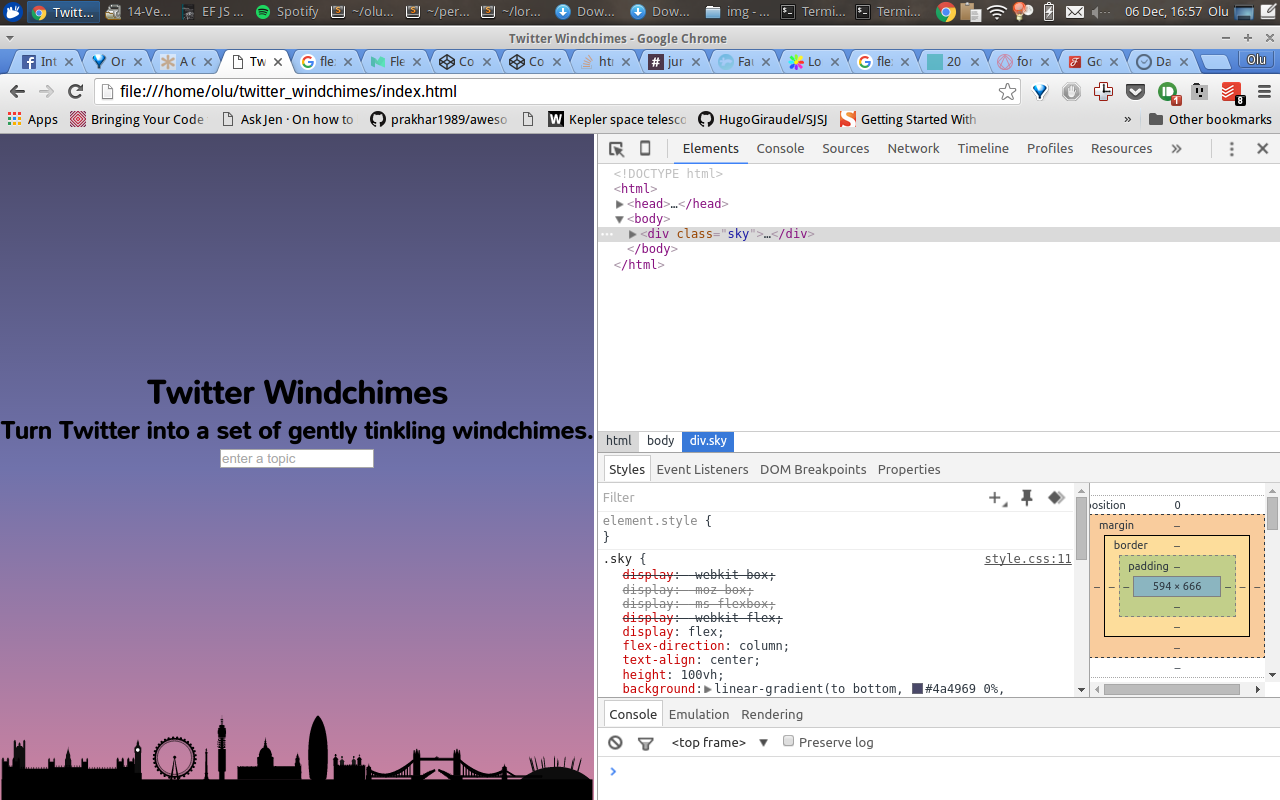The image size is (1280, 800).
Task: Select html in the breadcrumb bar
Action: (x=619, y=441)
